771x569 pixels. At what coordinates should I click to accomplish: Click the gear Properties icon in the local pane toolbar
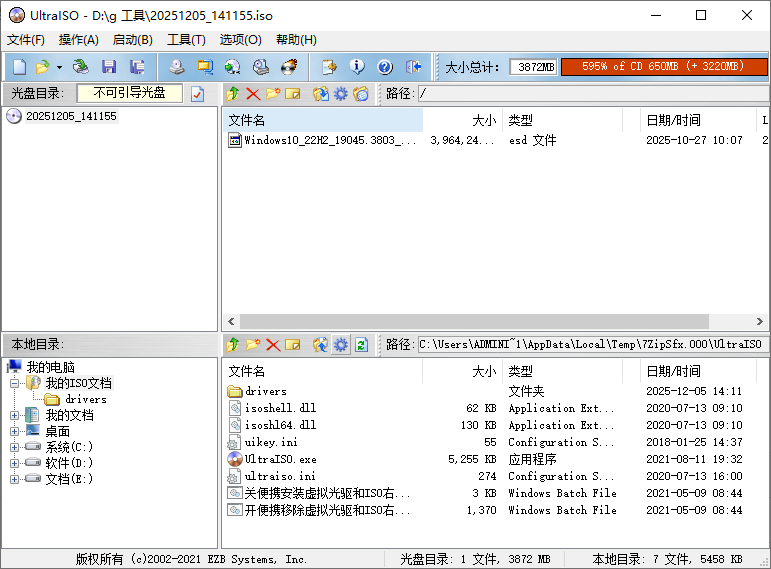point(340,345)
